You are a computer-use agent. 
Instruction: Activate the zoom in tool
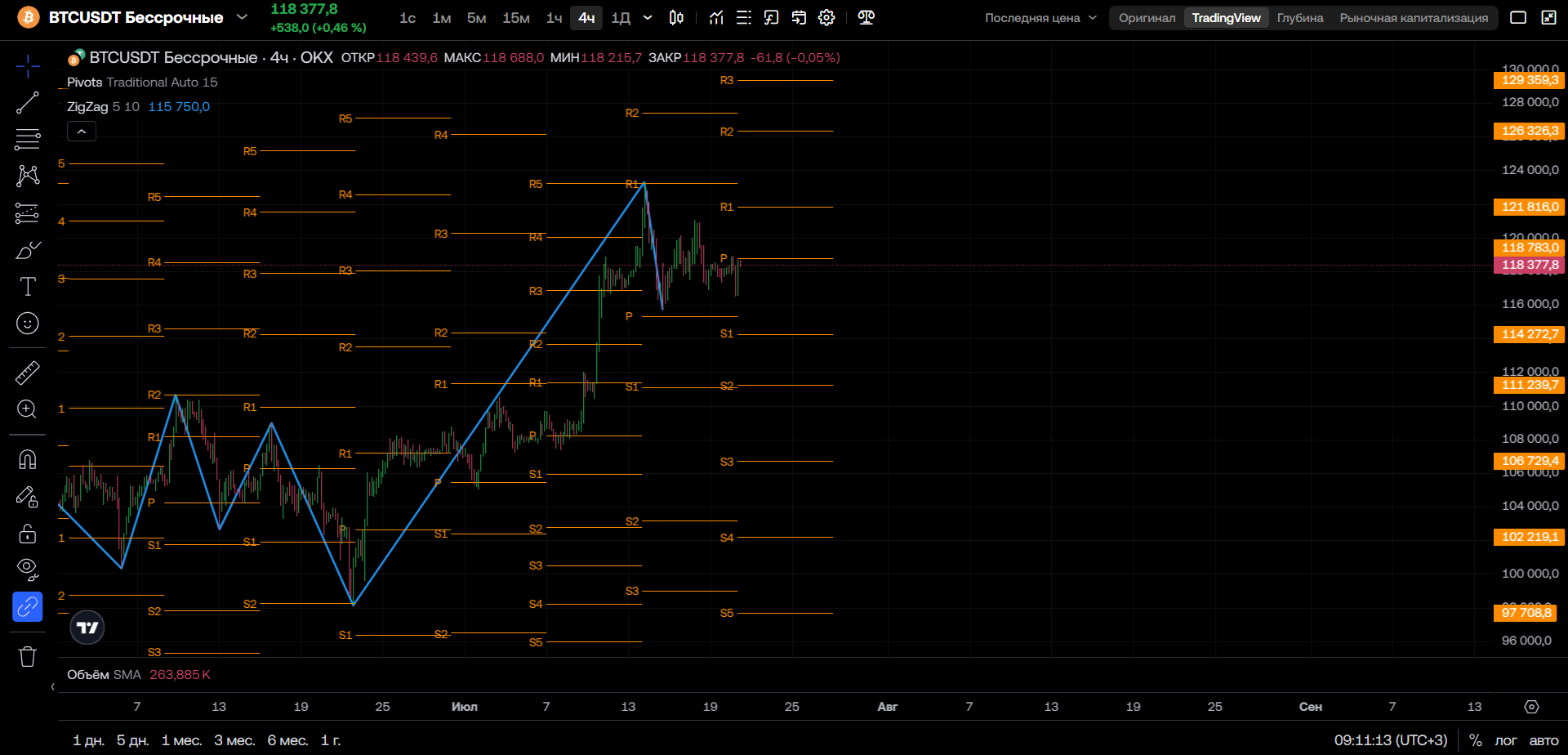[x=28, y=409]
